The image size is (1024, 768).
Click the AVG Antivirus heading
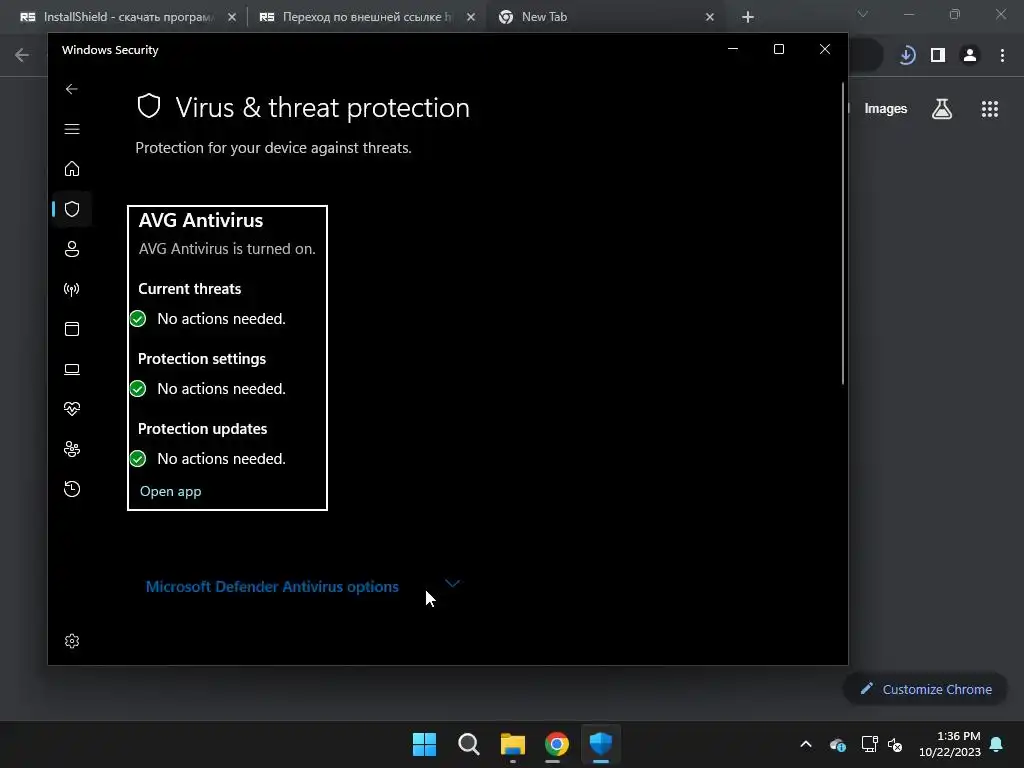click(x=200, y=220)
